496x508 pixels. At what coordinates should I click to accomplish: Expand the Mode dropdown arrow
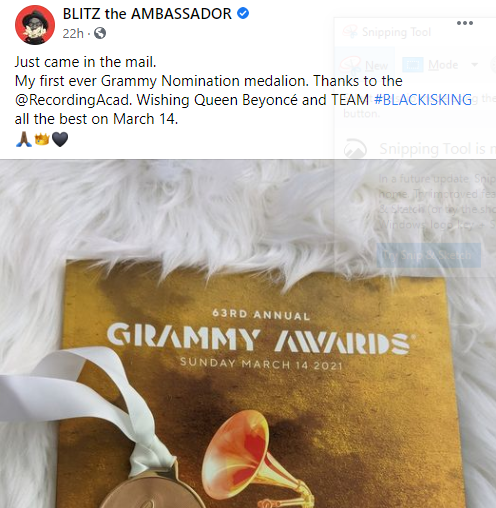pyautogui.click(x=474, y=65)
